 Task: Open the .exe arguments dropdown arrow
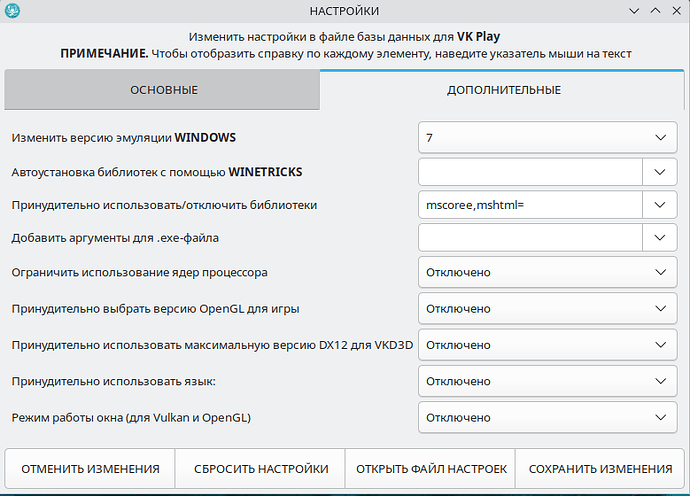658,237
